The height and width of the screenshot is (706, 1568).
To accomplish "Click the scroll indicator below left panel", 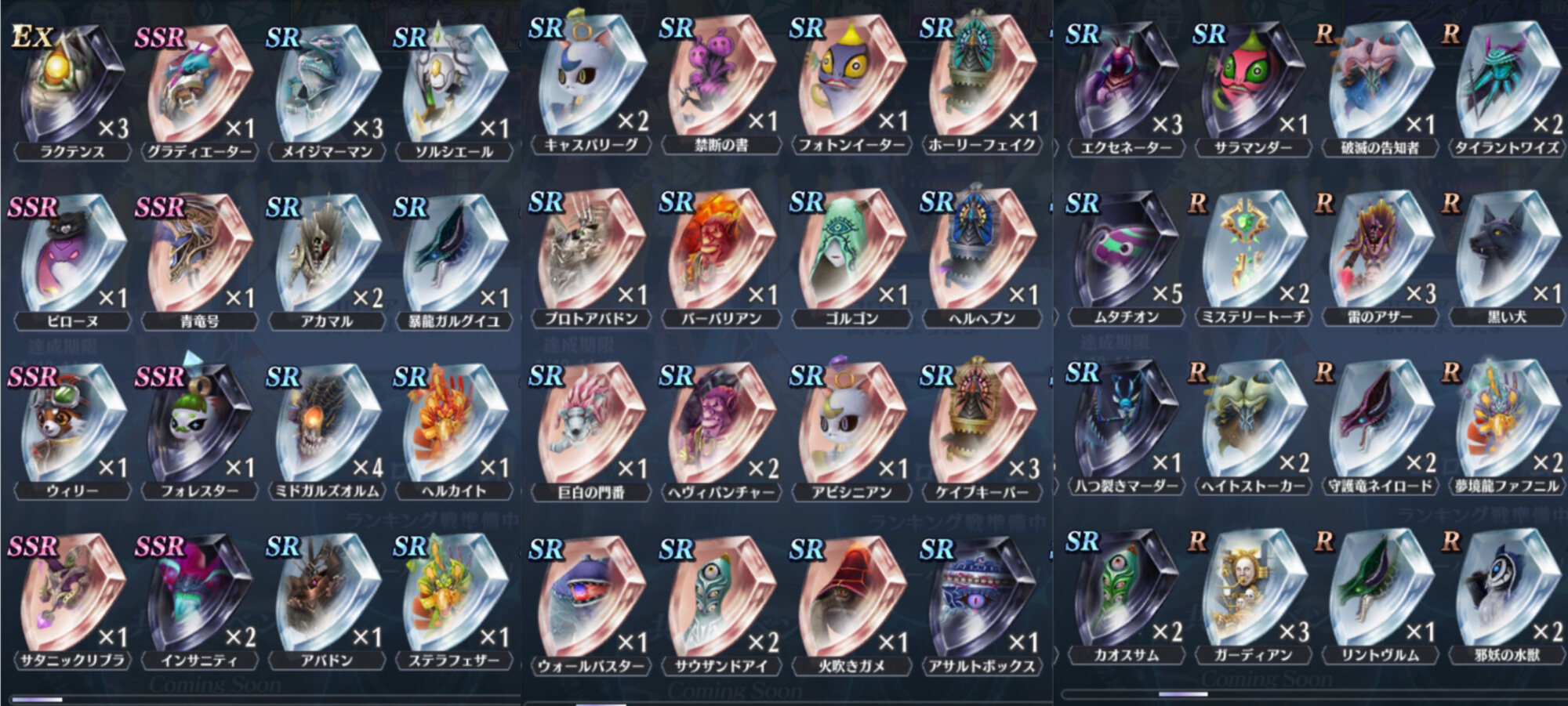I will click(37, 700).
